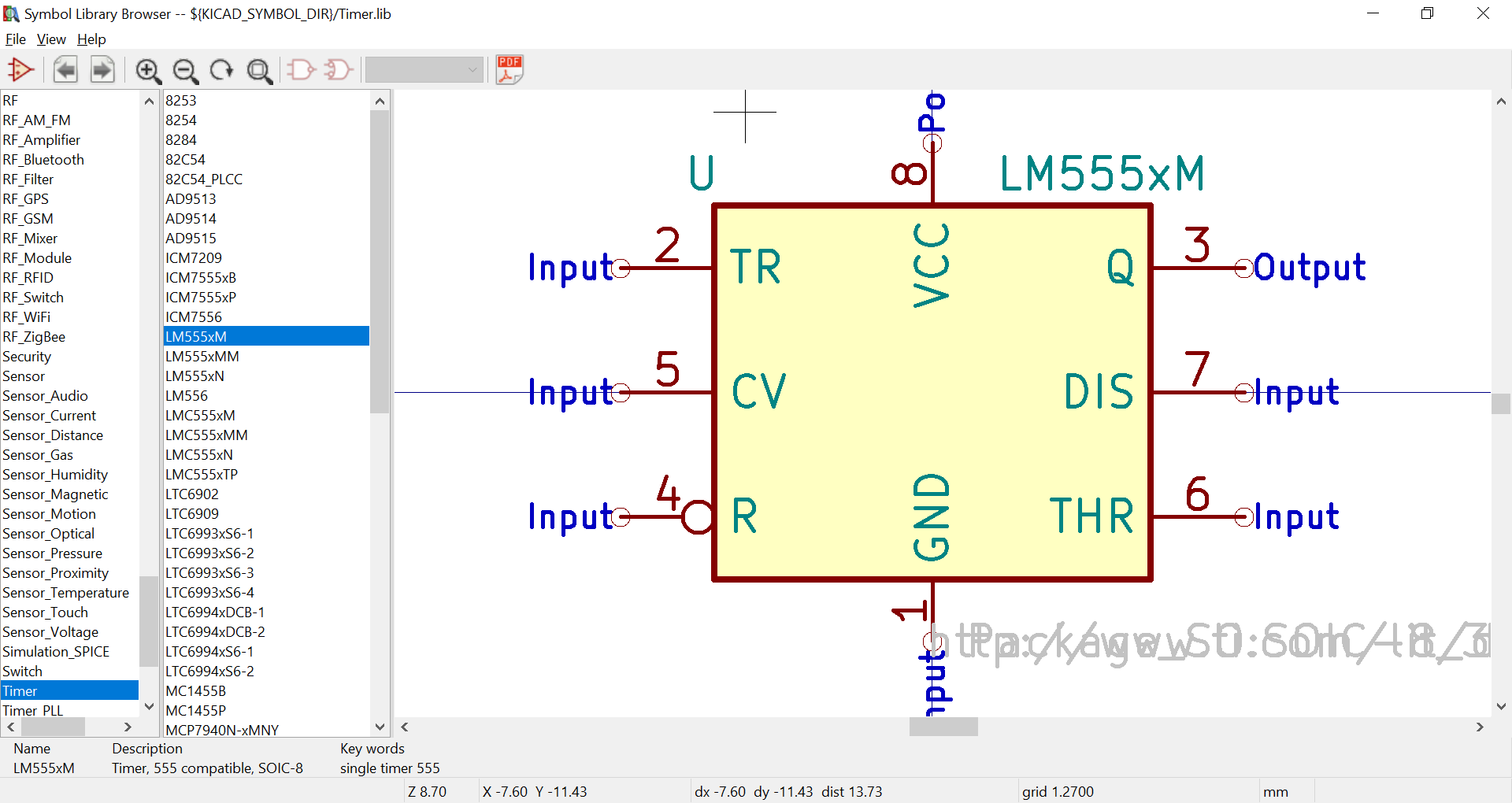This screenshot has height=803, width=1512.
Task: Fit symbol to screen with zoom-fit icon
Action: (x=259, y=71)
